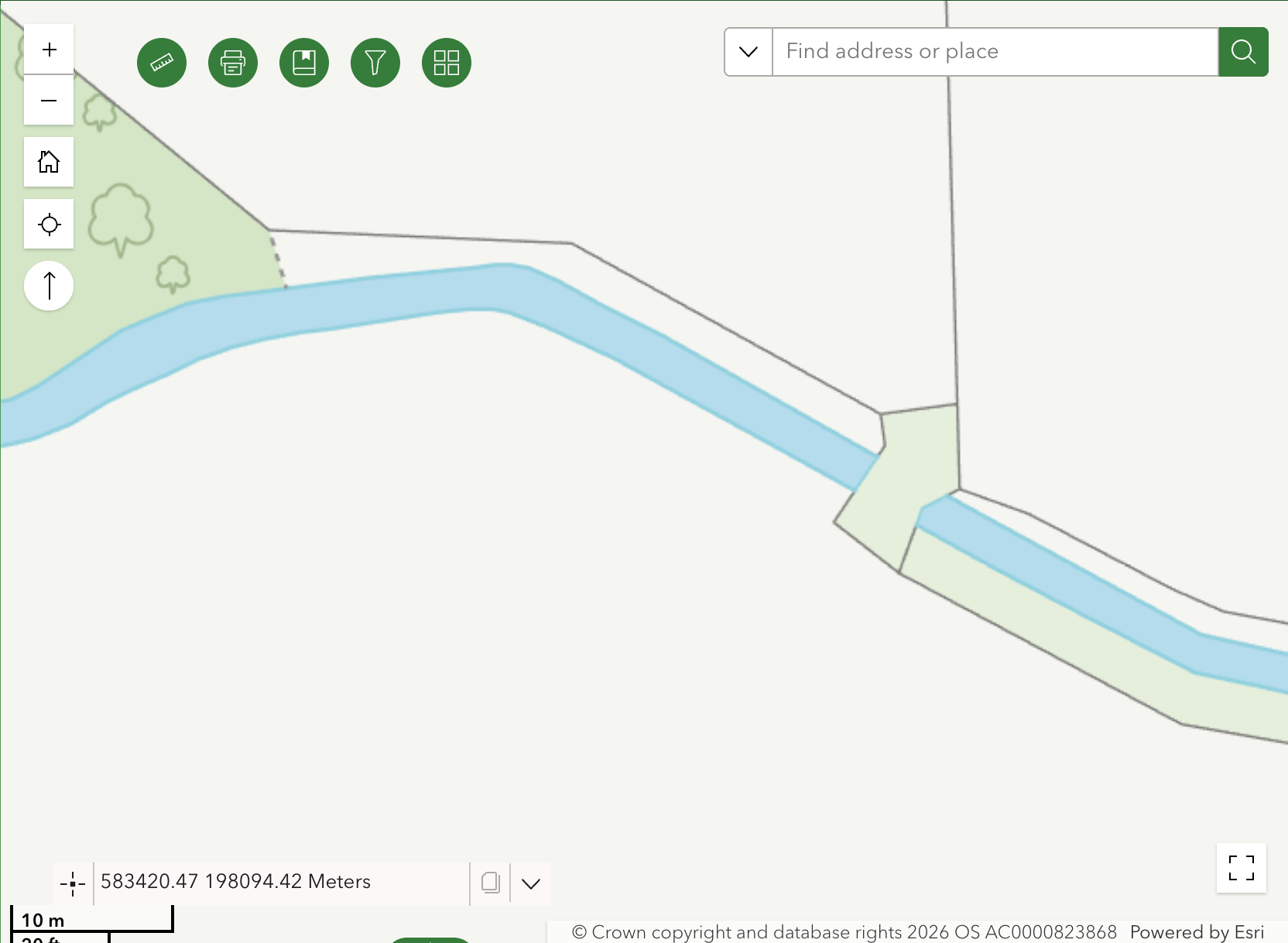This screenshot has width=1288, height=943.
Task: Open the basemap gallery grid
Action: (x=447, y=63)
